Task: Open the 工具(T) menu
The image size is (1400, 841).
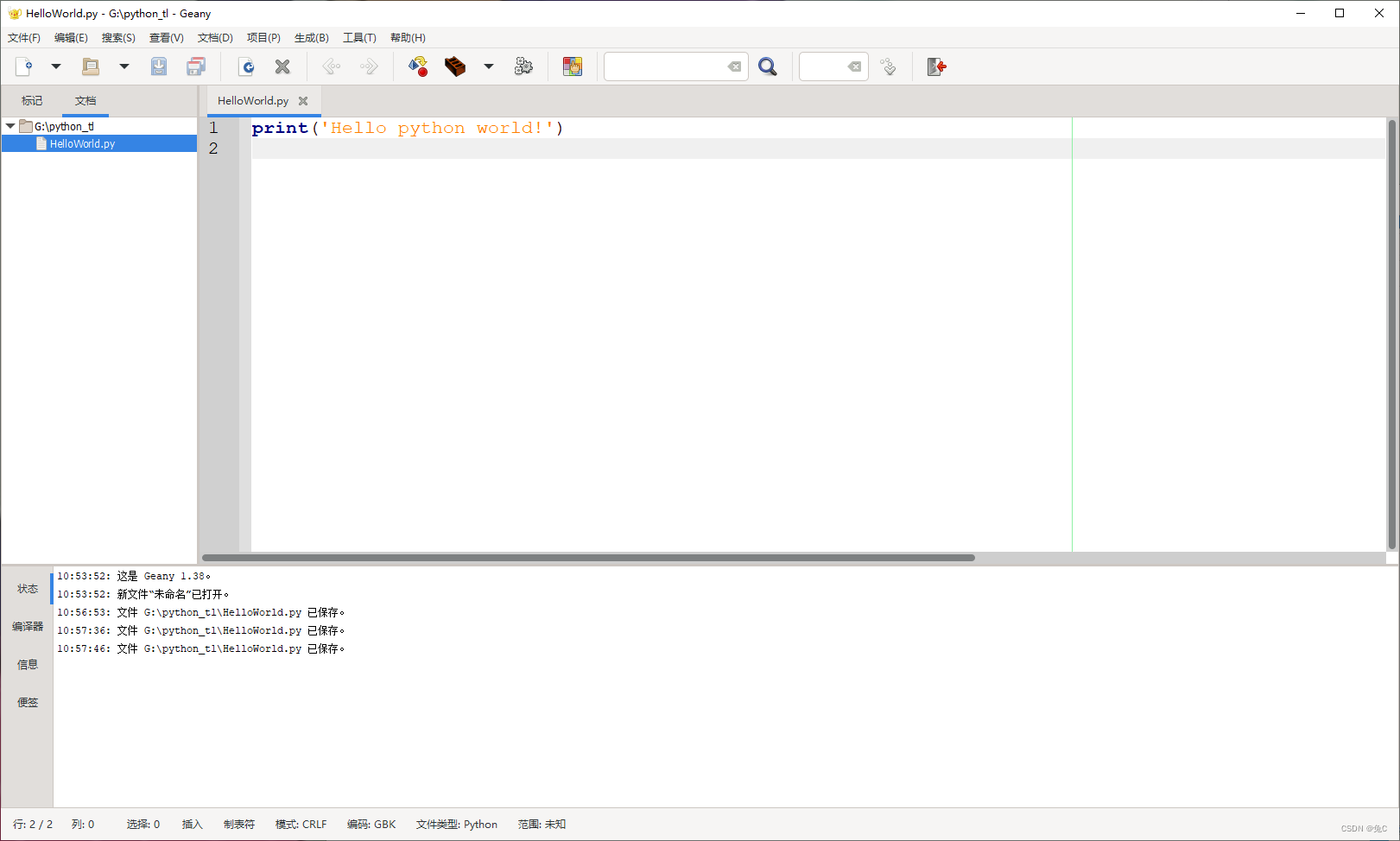Action: [x=359, y=38]
